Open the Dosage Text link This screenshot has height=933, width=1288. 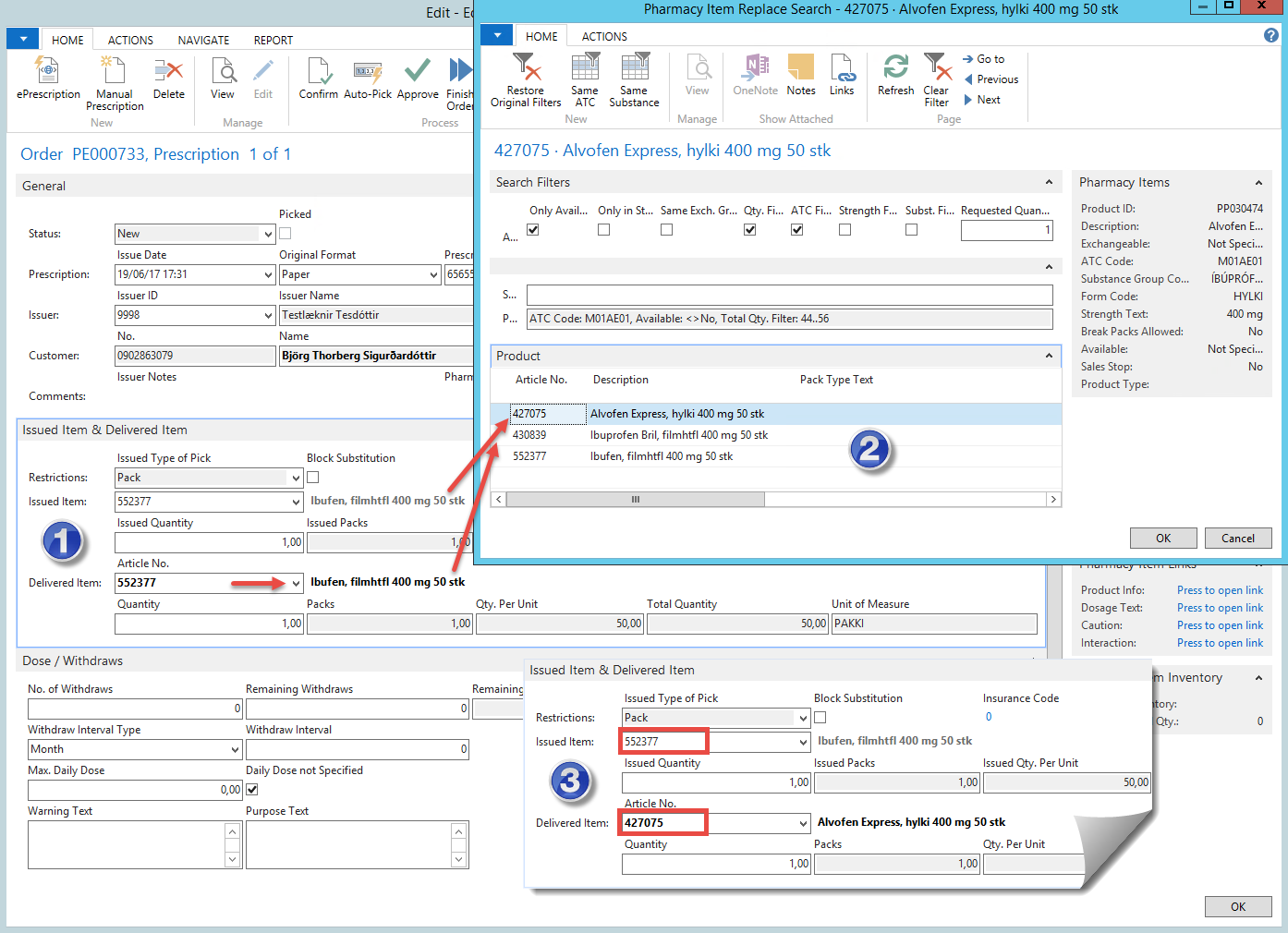(1220, 608)
